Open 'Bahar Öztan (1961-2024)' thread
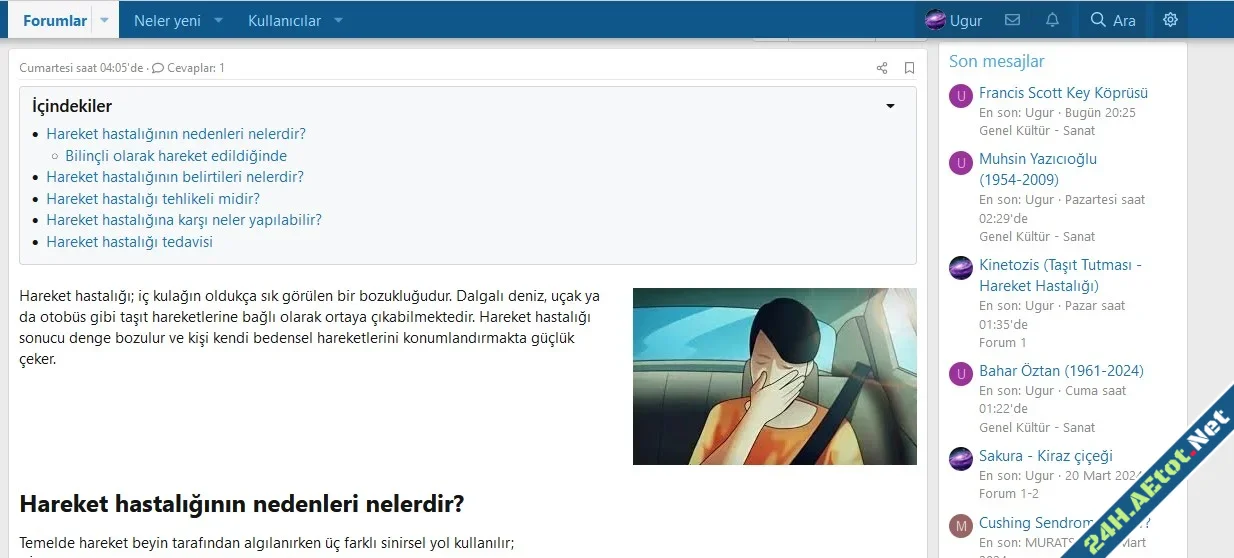Viewport: 1234px width, 558px height. 1061,371
